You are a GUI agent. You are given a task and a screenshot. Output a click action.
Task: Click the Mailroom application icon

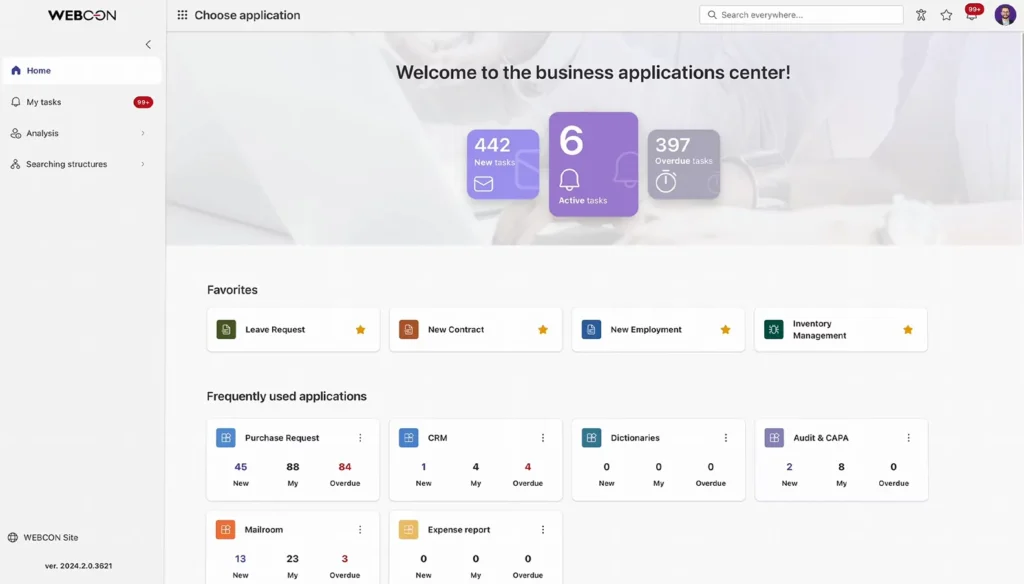[225, 529]
